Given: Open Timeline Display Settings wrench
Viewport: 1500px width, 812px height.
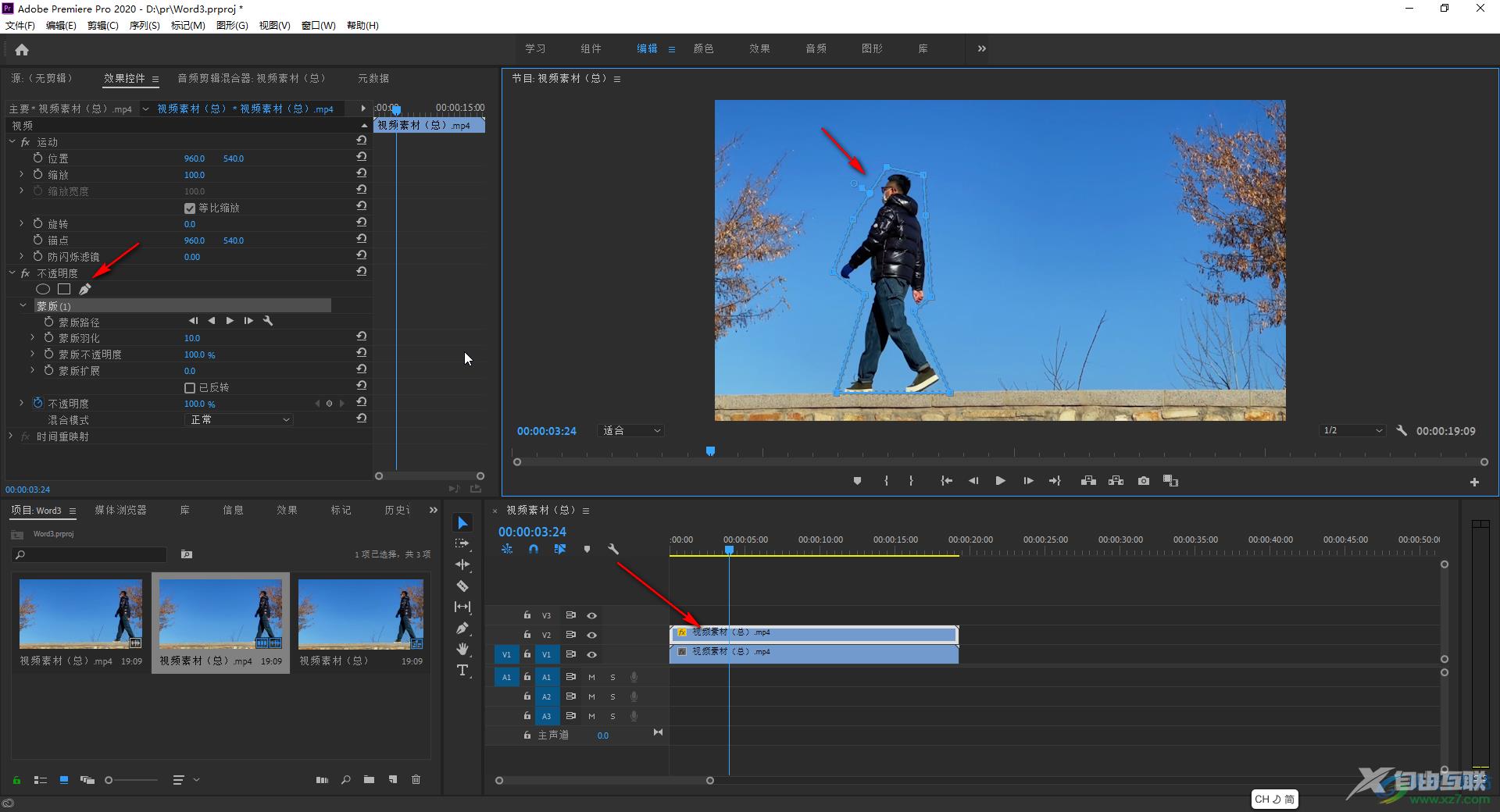Looking at the screenshot, I should (x=613, y=549).
